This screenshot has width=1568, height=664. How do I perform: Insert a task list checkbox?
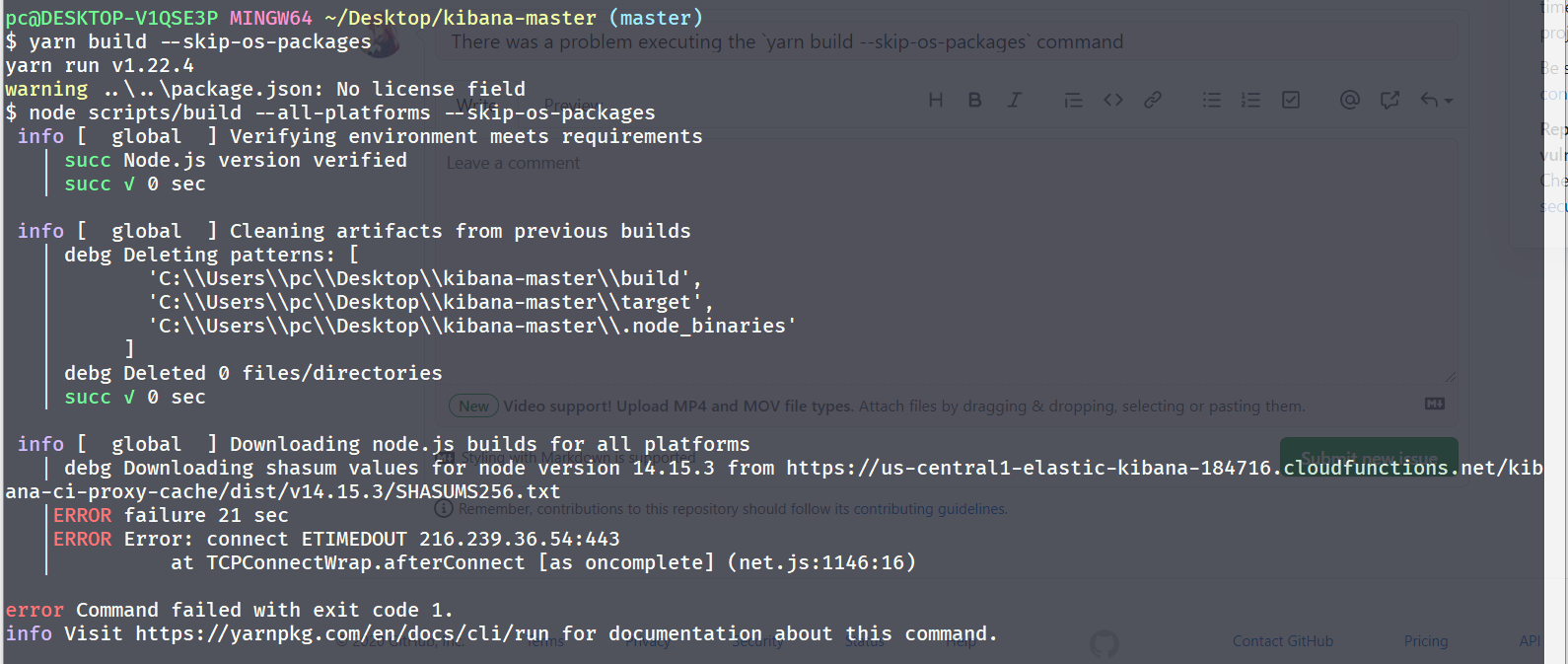click(x=1290, y=99)
